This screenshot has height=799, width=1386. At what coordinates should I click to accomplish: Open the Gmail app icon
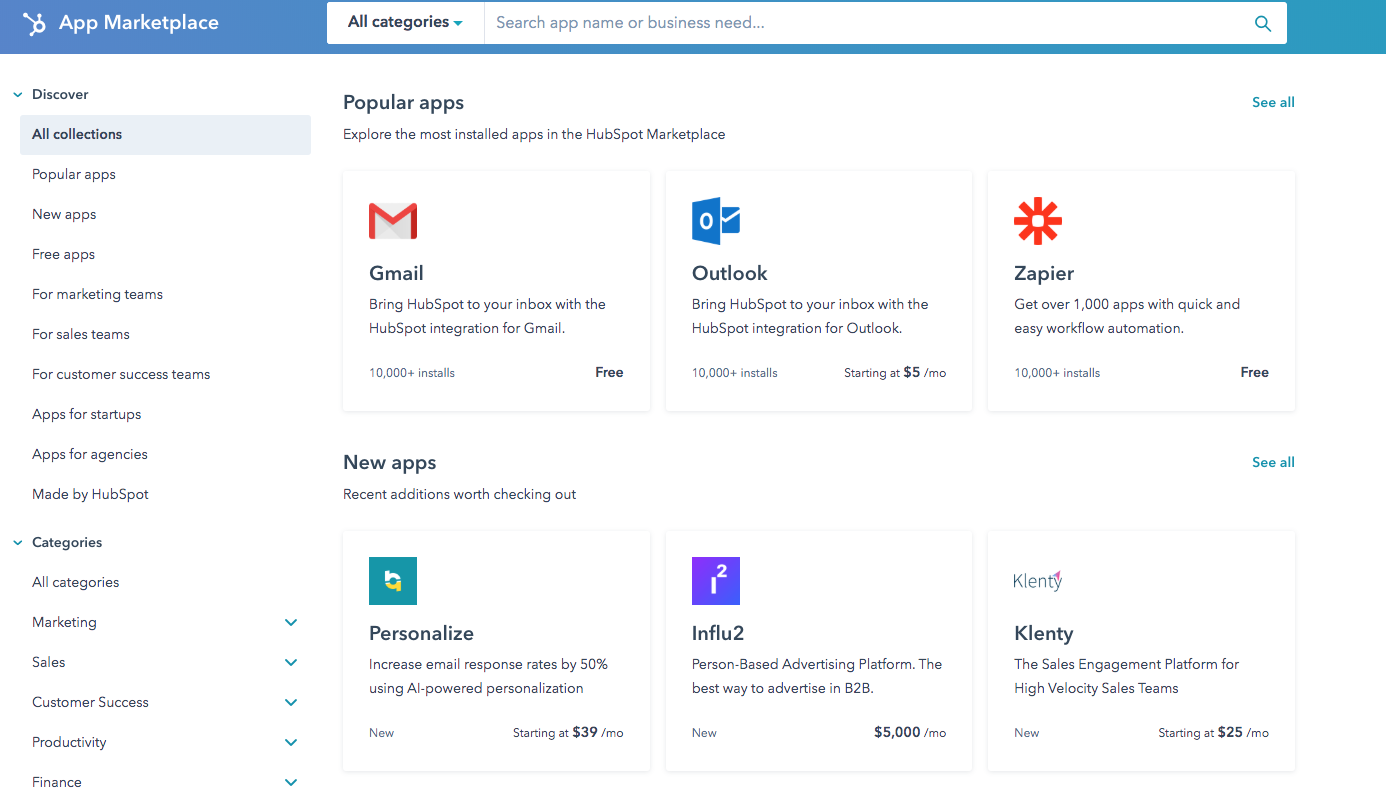(x=393, y=221)
